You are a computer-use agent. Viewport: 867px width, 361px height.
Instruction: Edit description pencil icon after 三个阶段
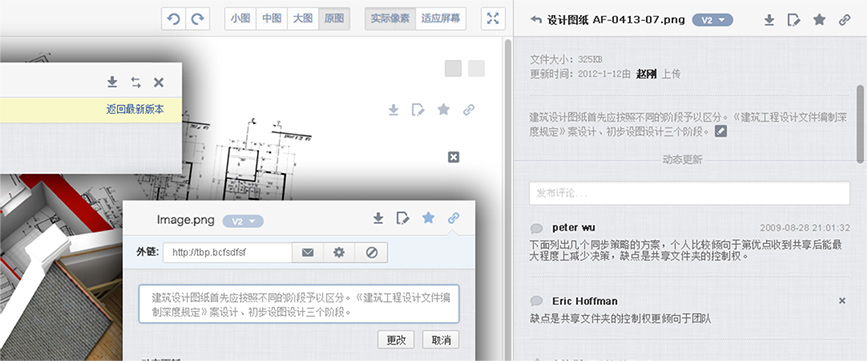[720, 132]
